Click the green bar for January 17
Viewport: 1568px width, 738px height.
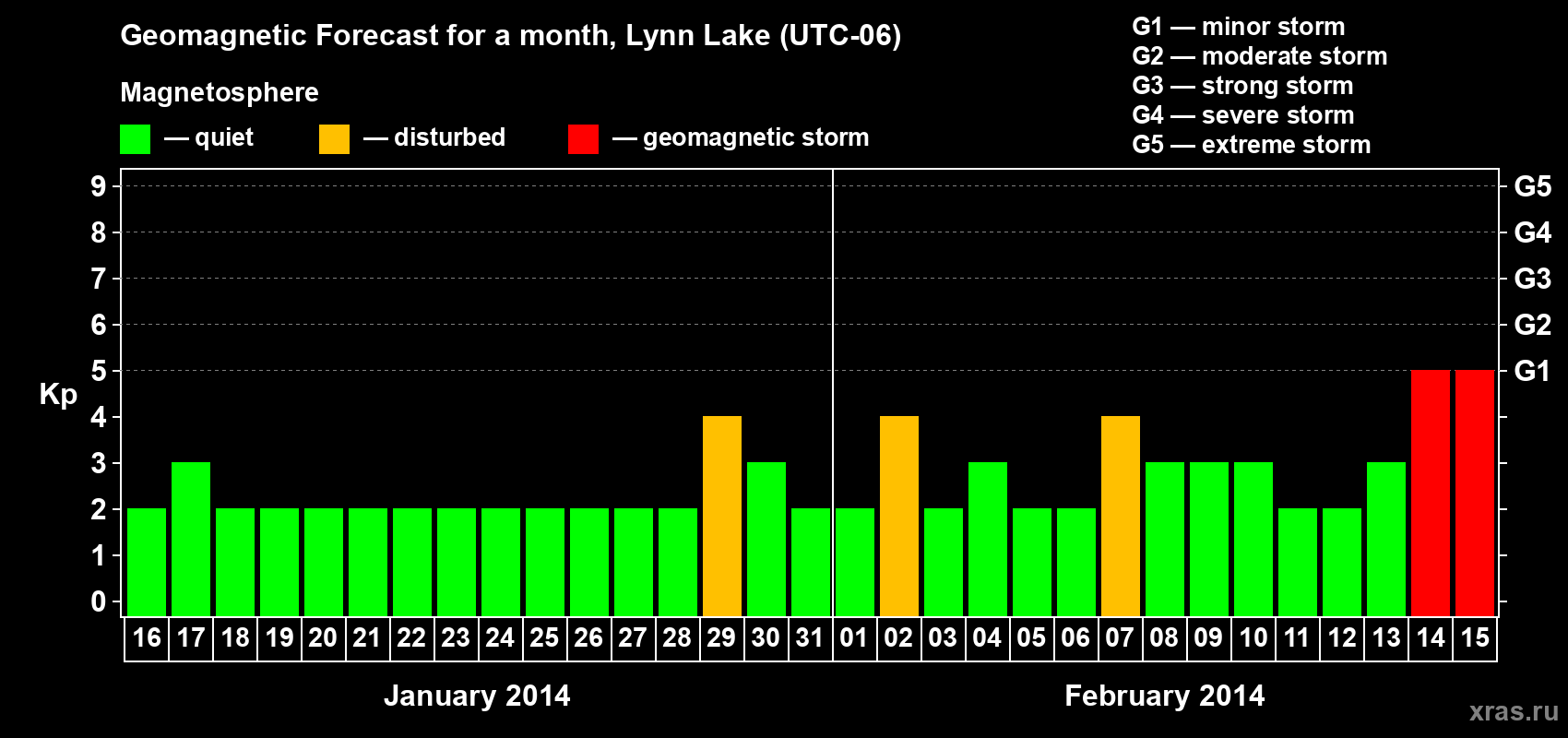click(191, 539)
